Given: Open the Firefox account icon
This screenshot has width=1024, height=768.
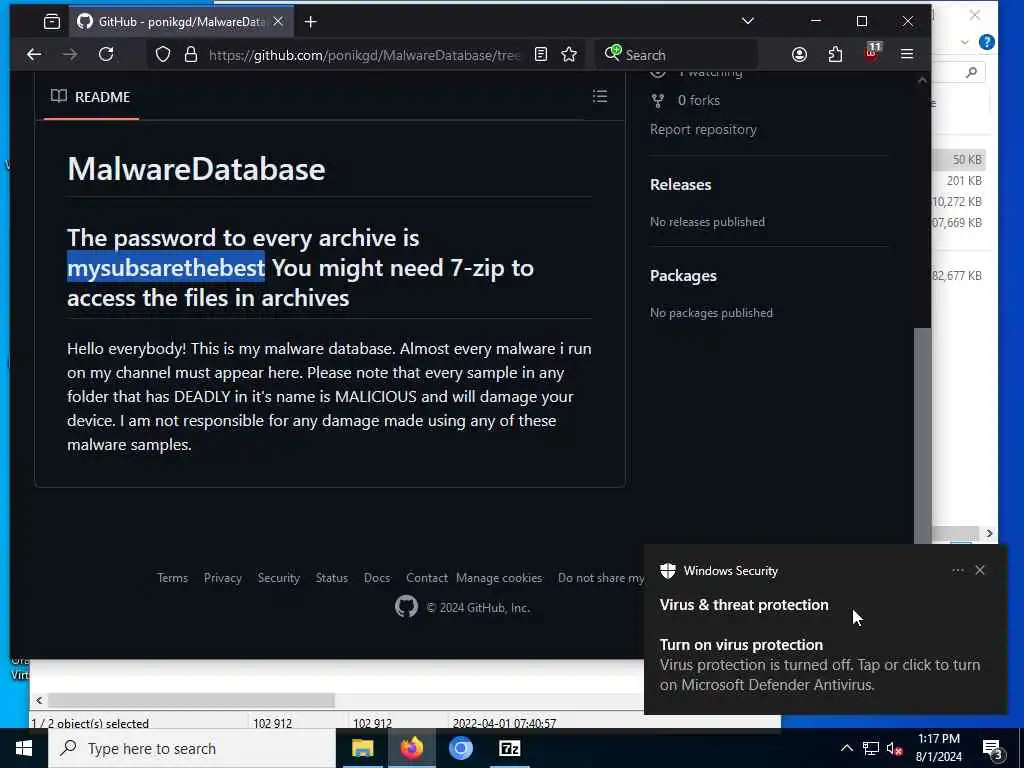Looking at the screenshot, I should click(x=799, y=55).
